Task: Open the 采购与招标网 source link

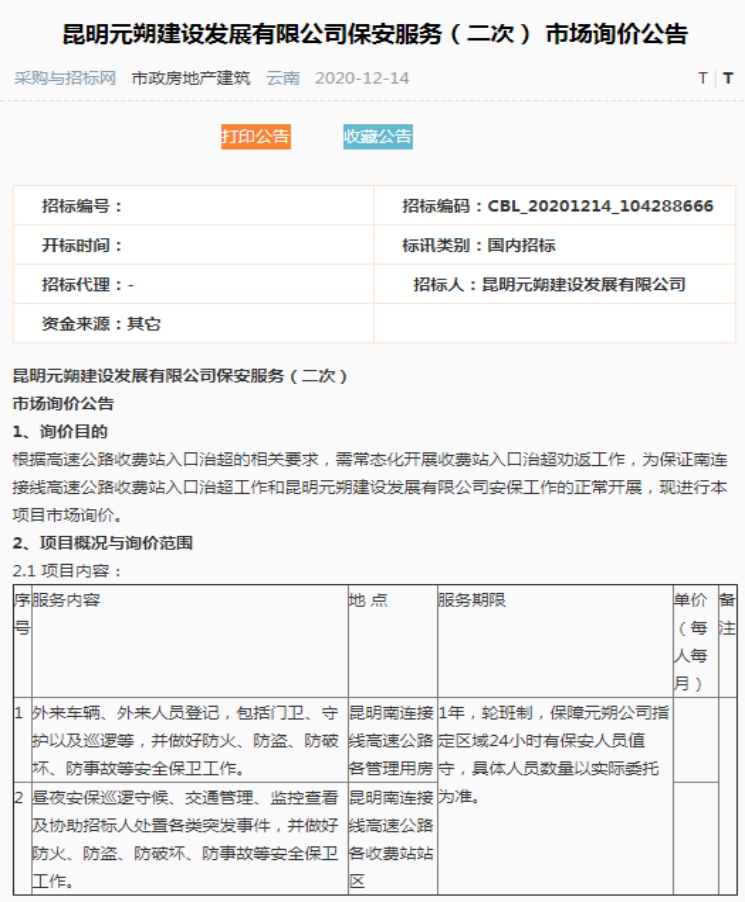Action: point(65,78)
